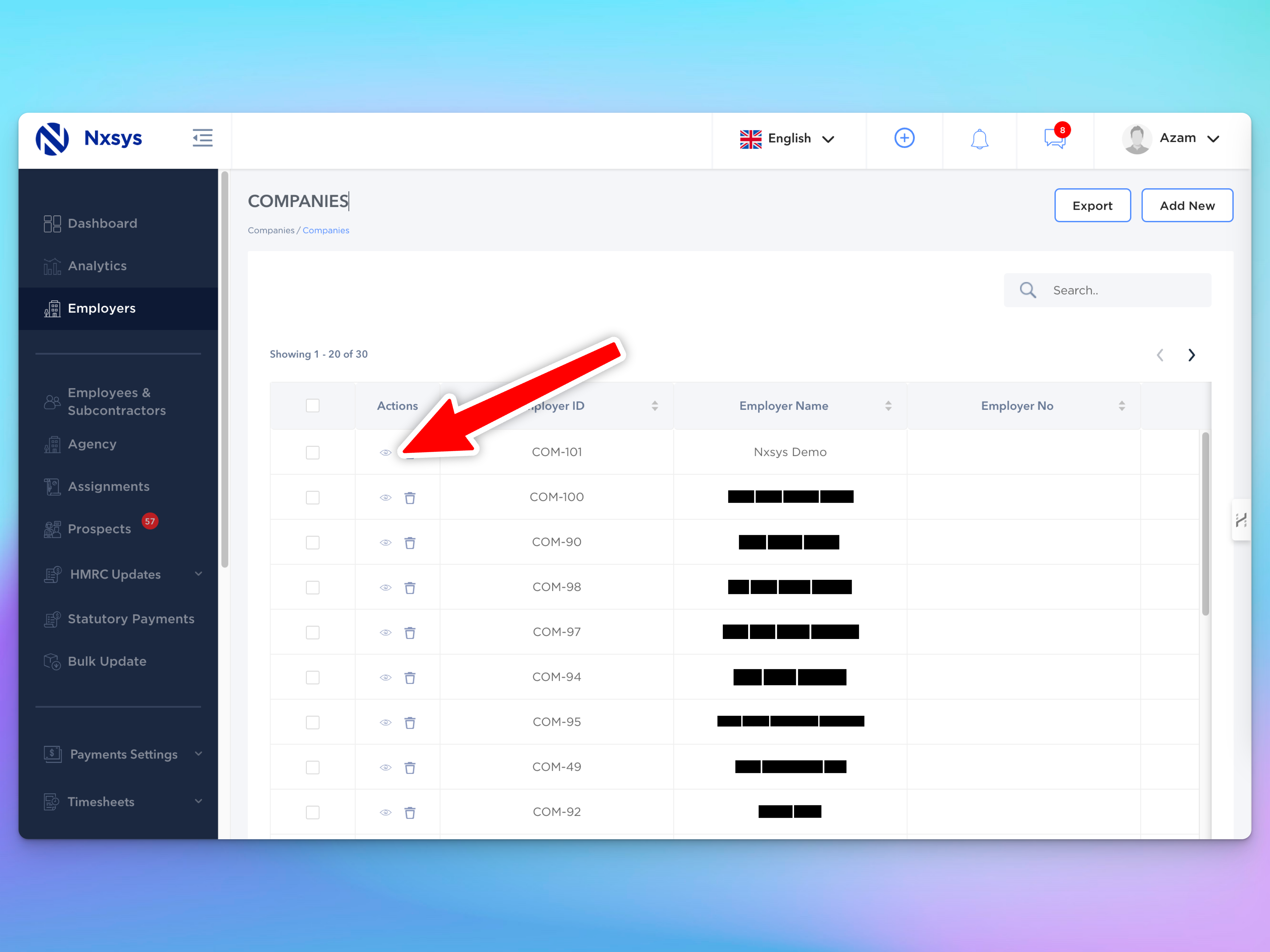Click the Nxsys logo

(x=89, y=138)
